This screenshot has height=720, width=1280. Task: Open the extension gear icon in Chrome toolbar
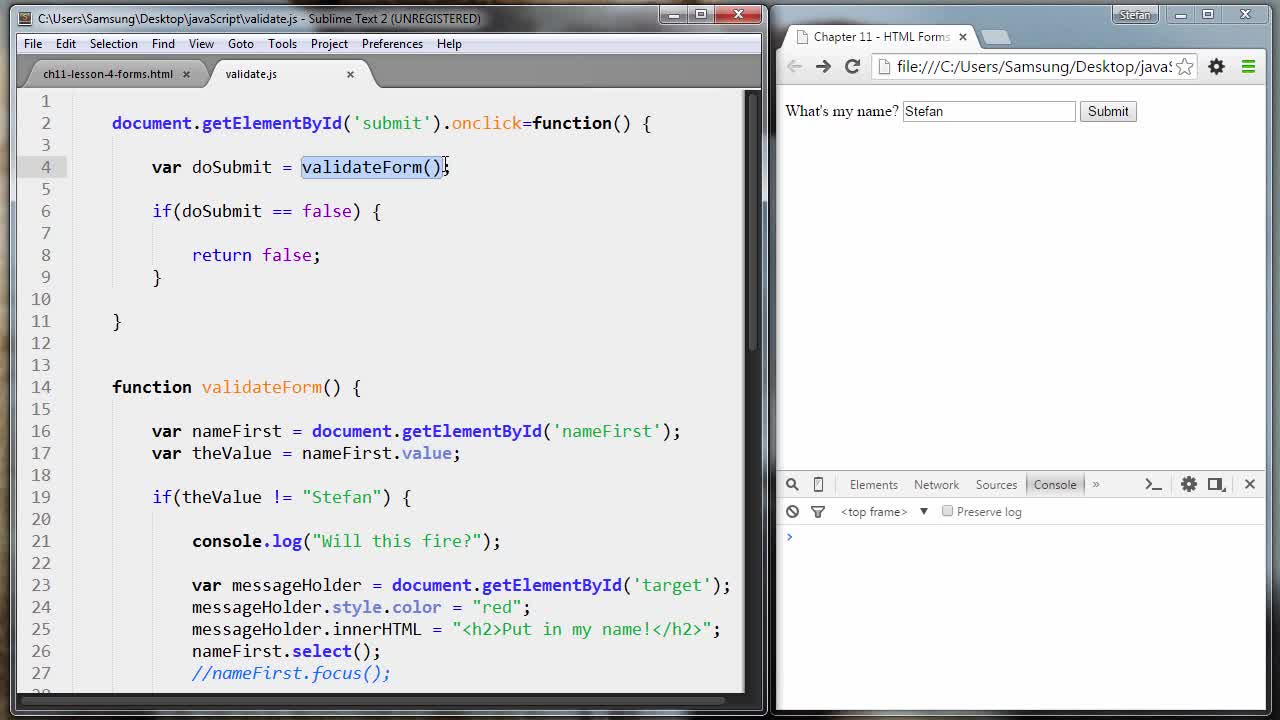click(x=1216, y=66)
